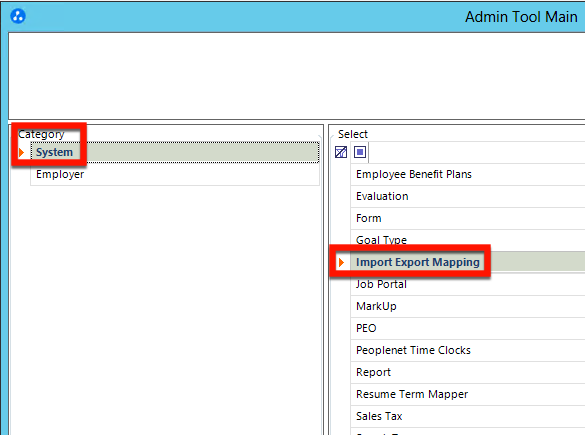Click the Category column header

tap(41, 134)
